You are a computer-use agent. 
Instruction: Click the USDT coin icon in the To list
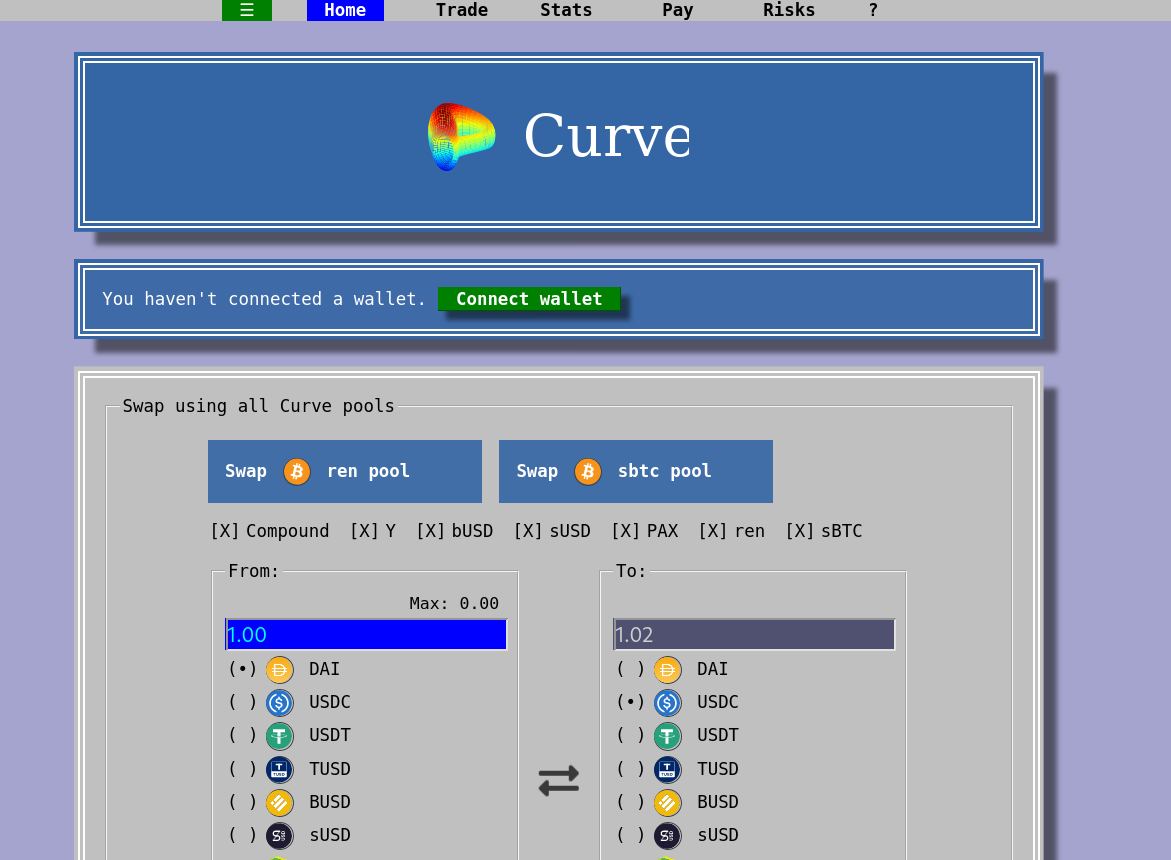[668, 736]
